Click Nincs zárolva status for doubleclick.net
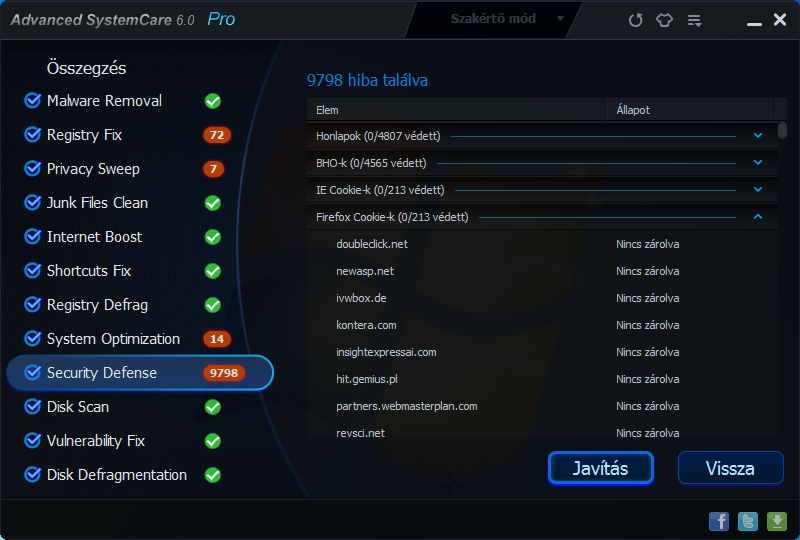The width and height of the screenshot is (800, 540). [x=647, y=244]
